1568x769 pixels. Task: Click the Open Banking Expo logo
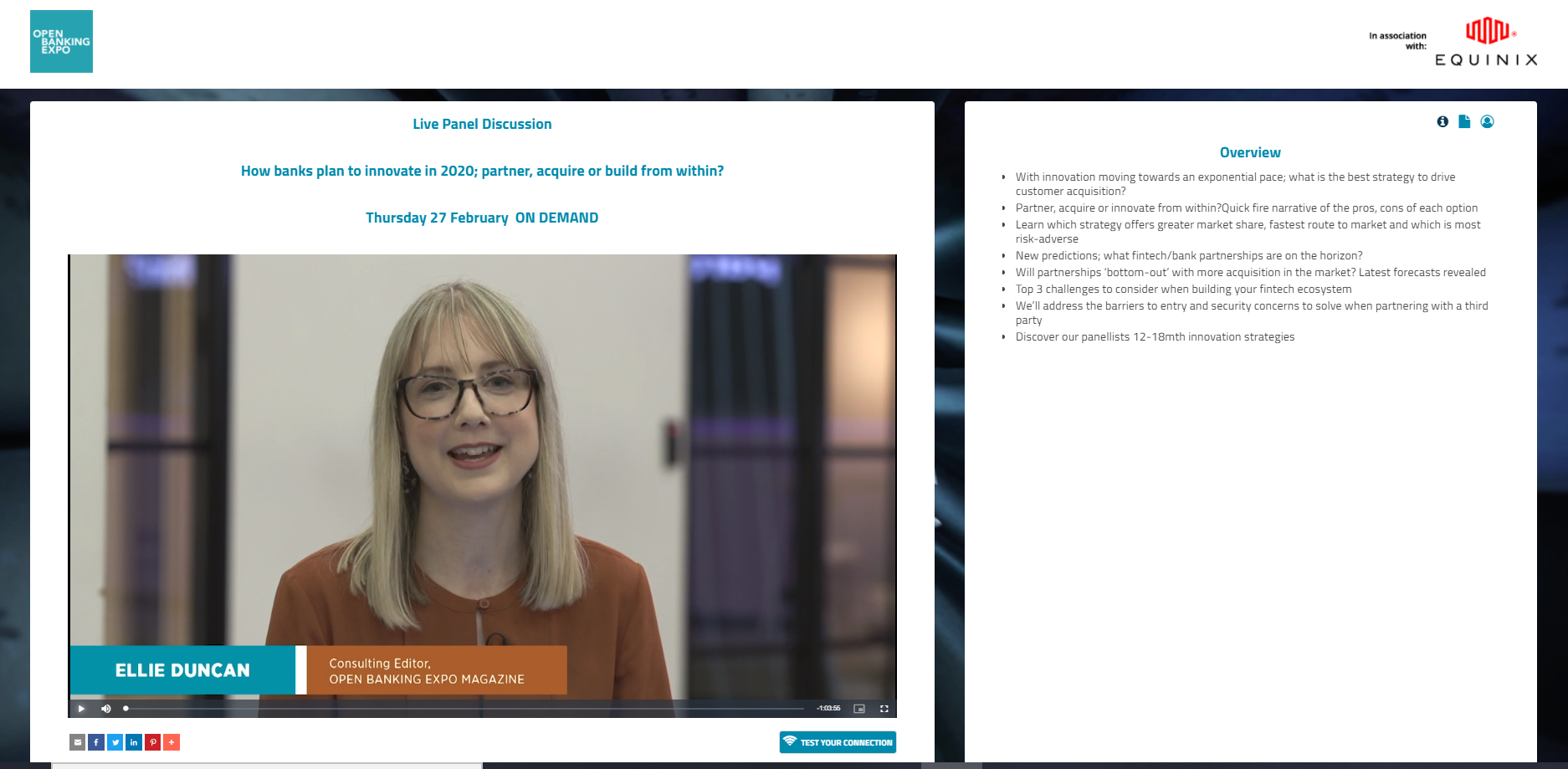tap(61, 41)
